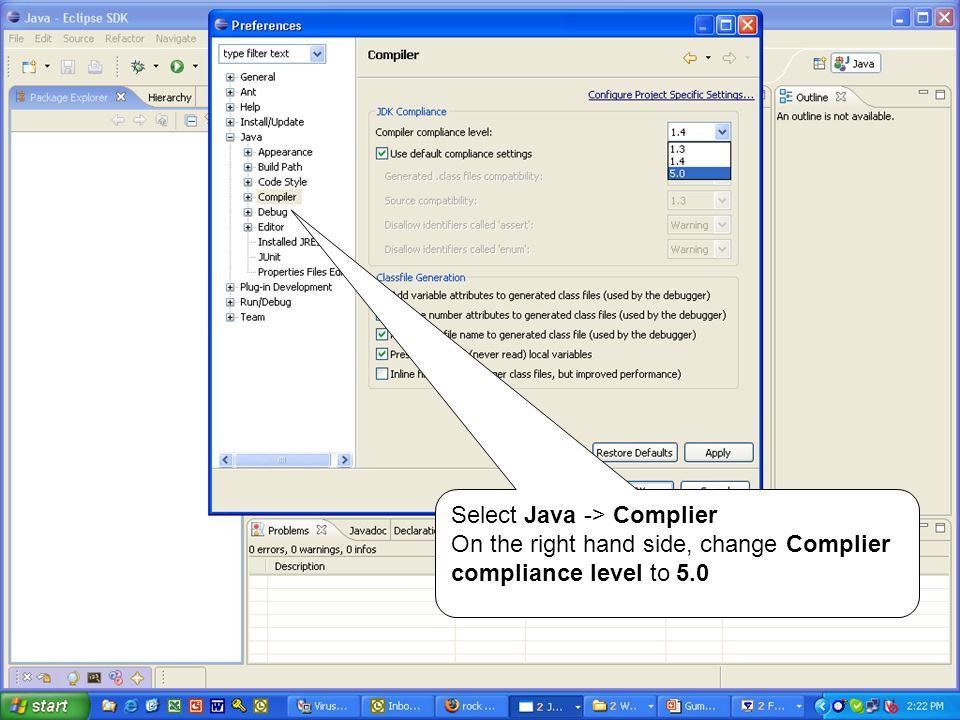960x720 pixels.
Task: Expand the Build Path tree node
Action: 248,167
